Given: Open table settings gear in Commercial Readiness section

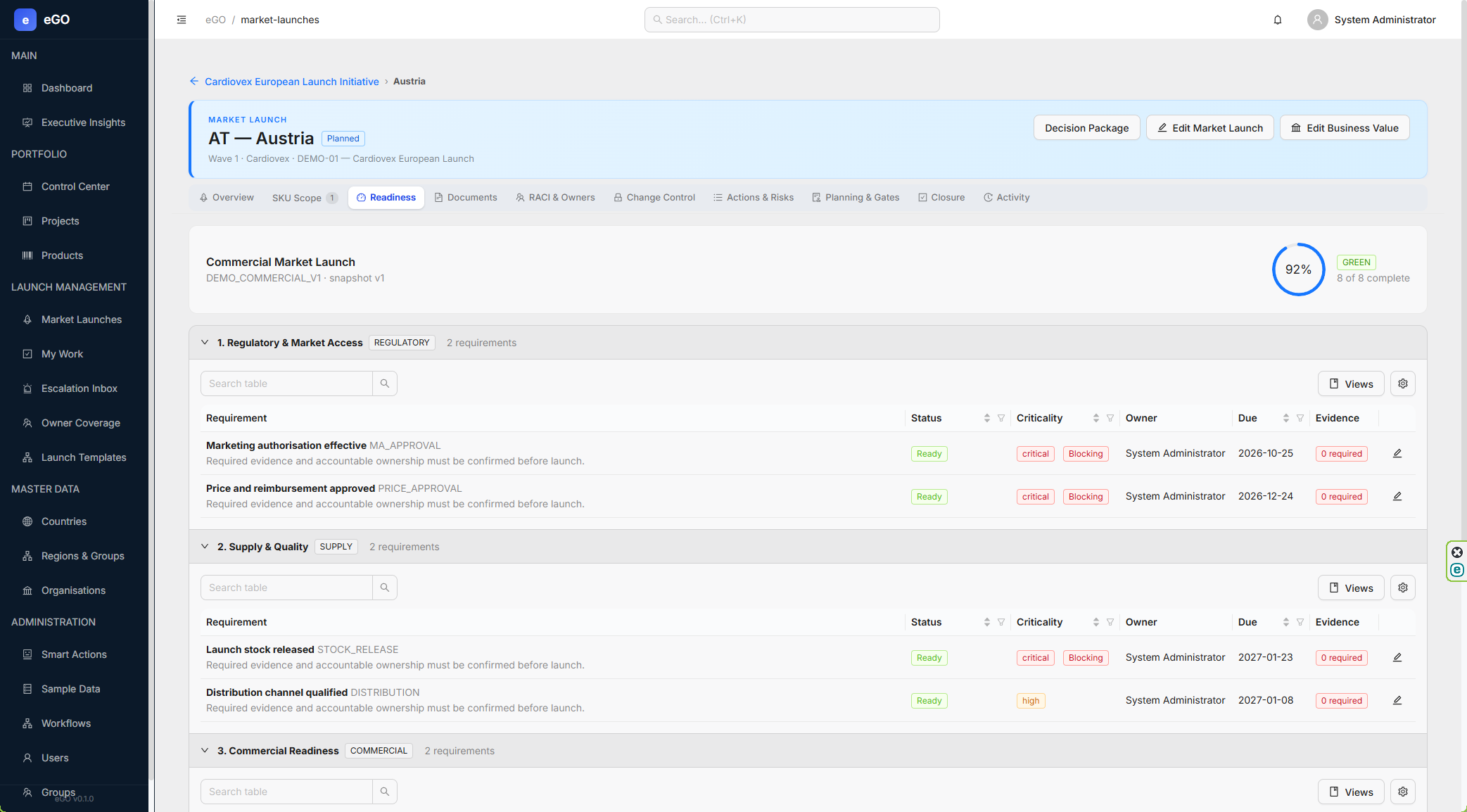Looking at the screenshot, I should (x=1403, y=792).
